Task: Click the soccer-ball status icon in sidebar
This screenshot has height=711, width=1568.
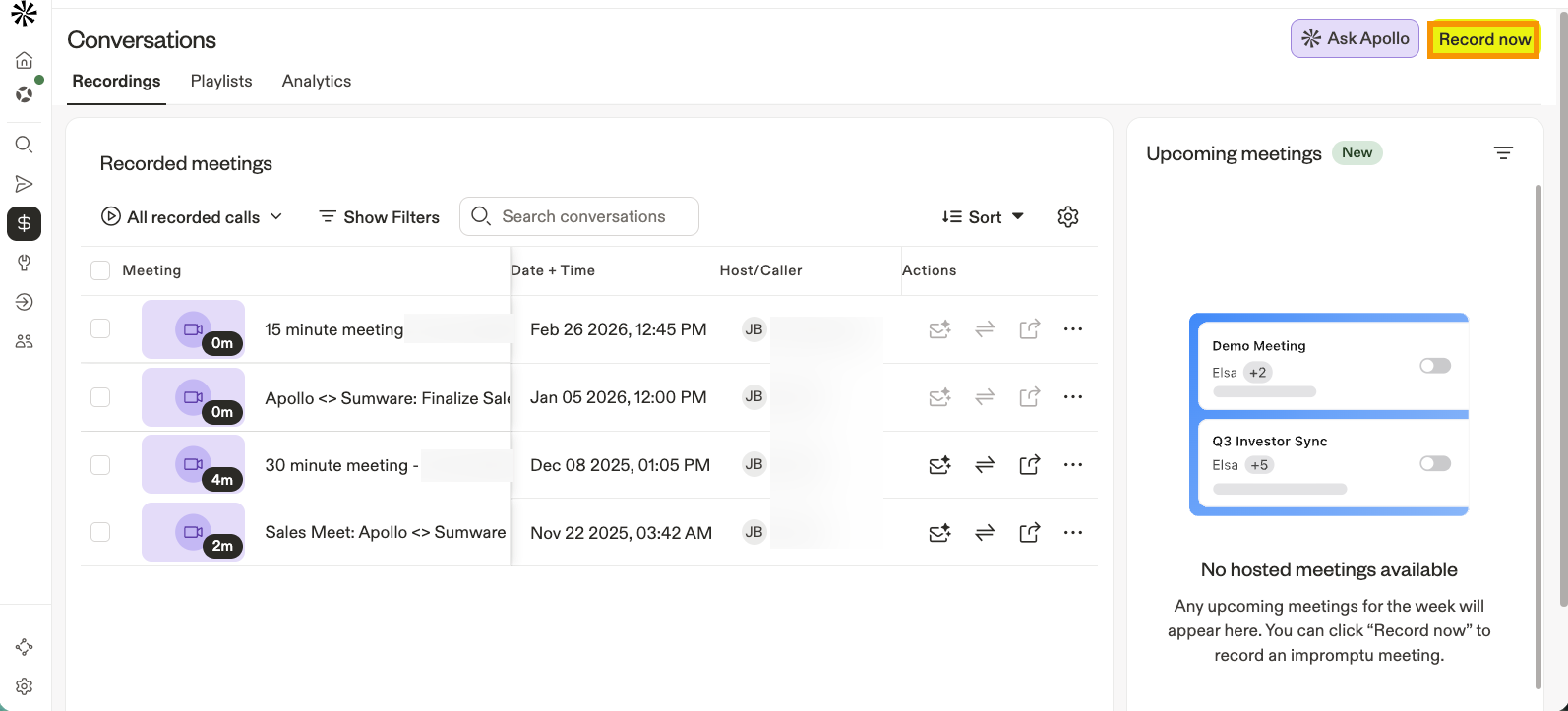Action: click(25, 94)
